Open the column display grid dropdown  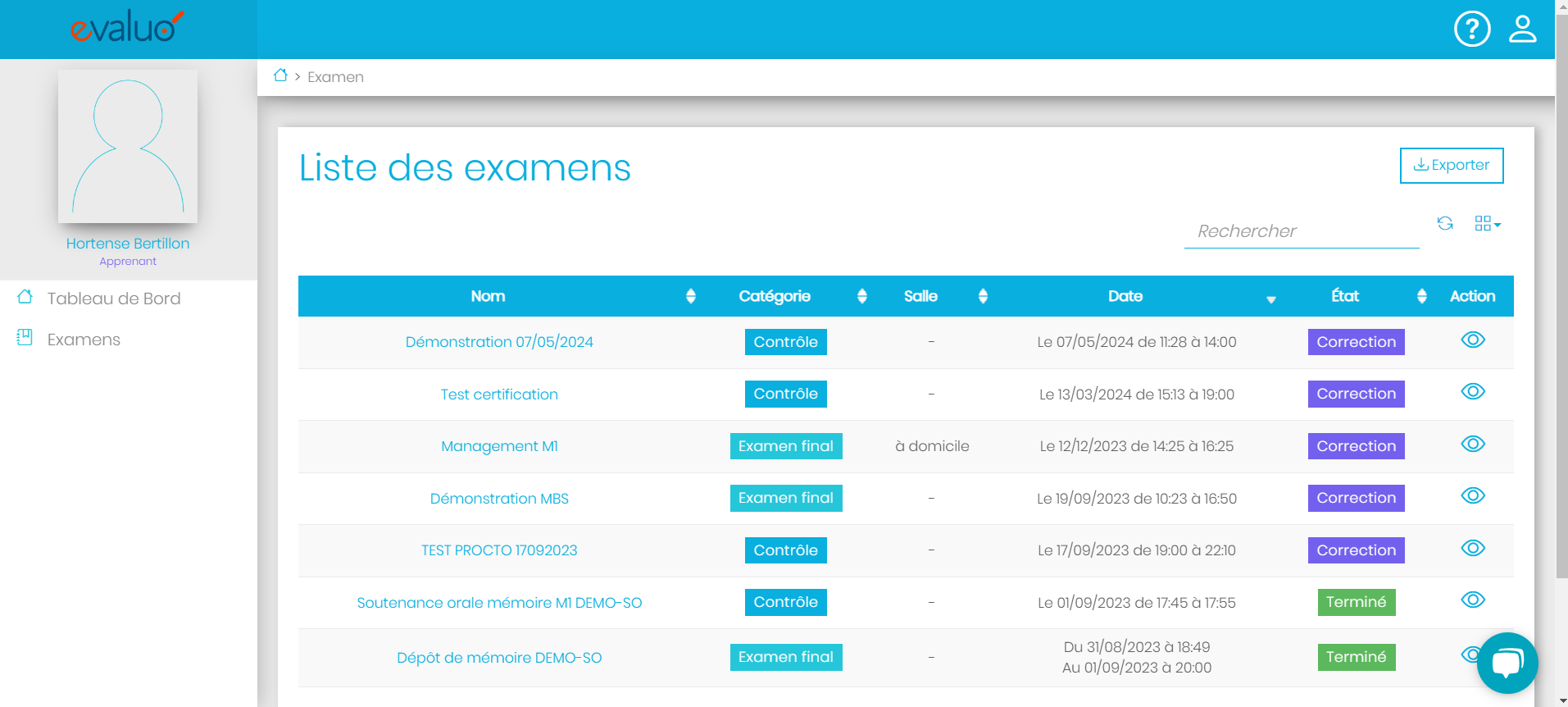[1487, 224]
